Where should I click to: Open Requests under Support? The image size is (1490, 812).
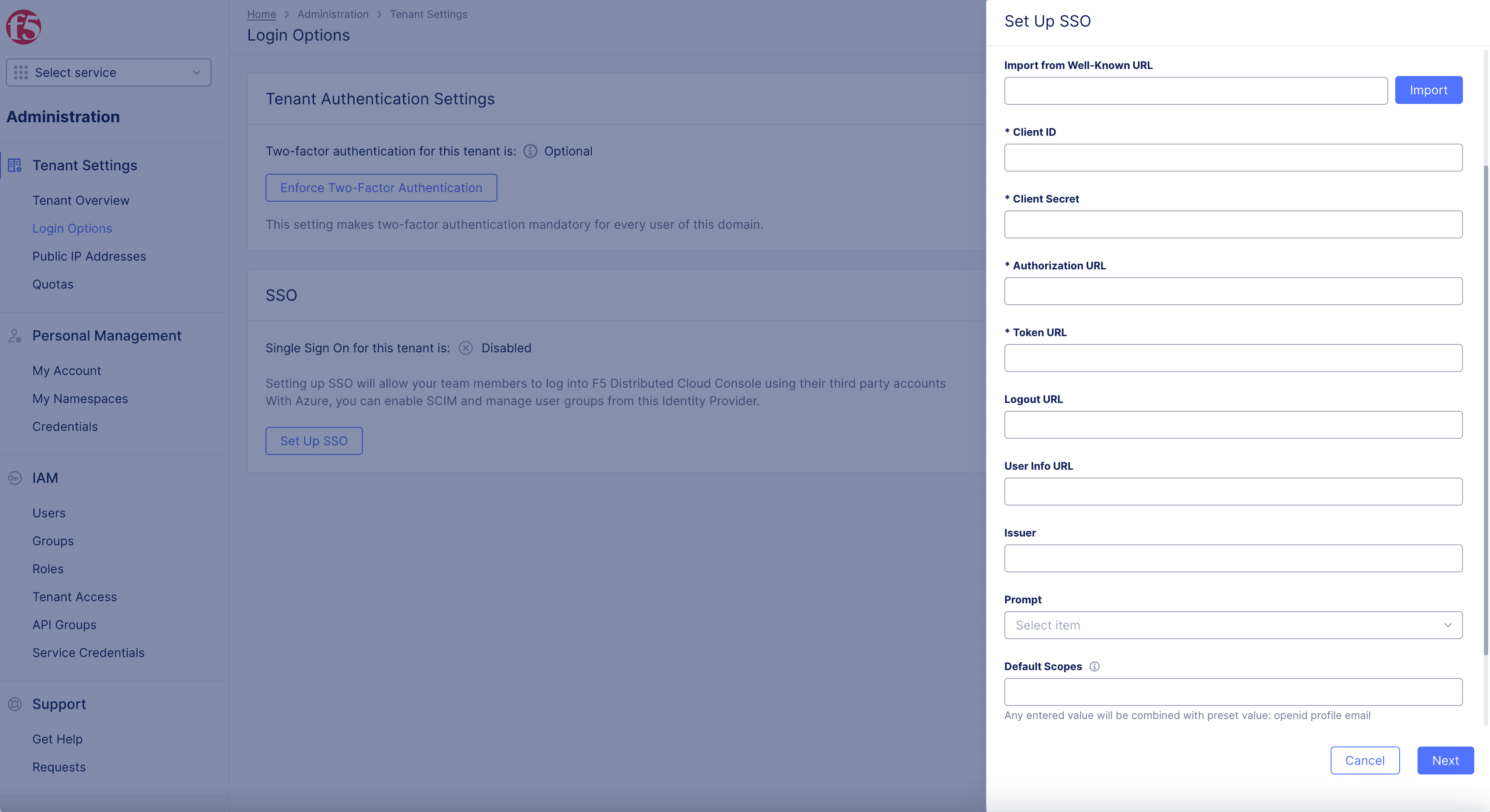point(59,767)
